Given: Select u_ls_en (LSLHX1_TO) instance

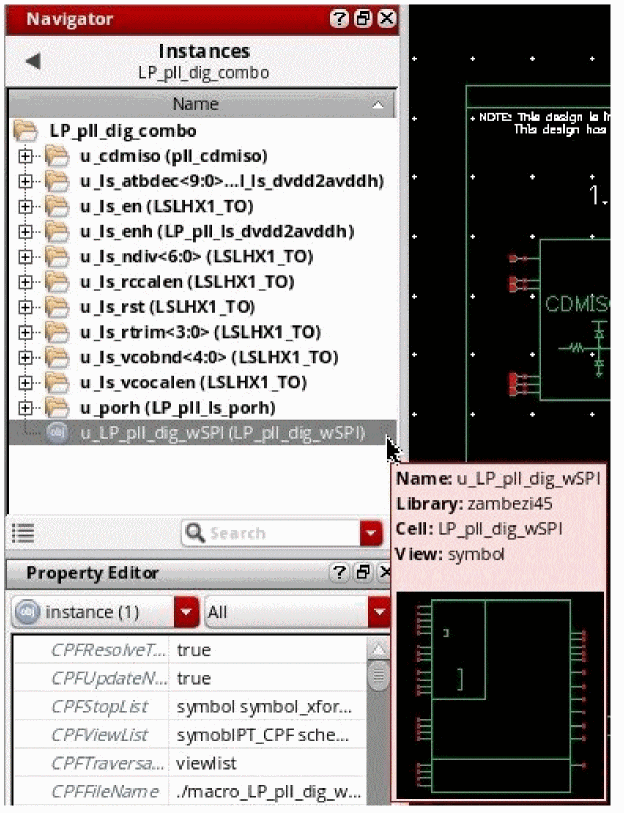Looking at the screenshot, I should click(167, 206).
